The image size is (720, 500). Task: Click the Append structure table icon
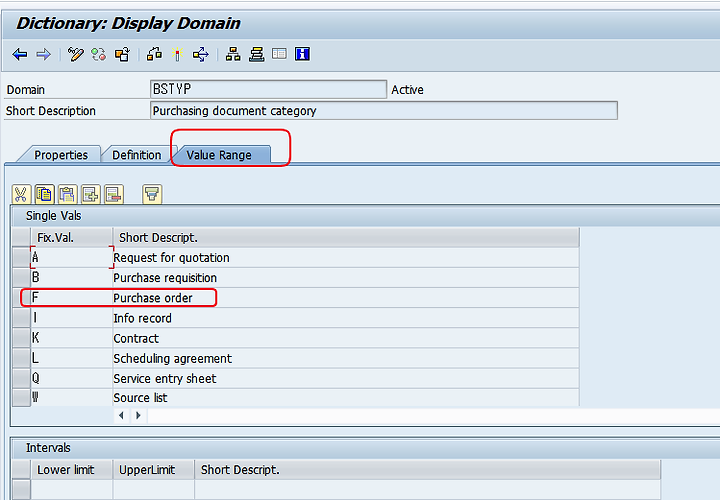tap(279, 54)
